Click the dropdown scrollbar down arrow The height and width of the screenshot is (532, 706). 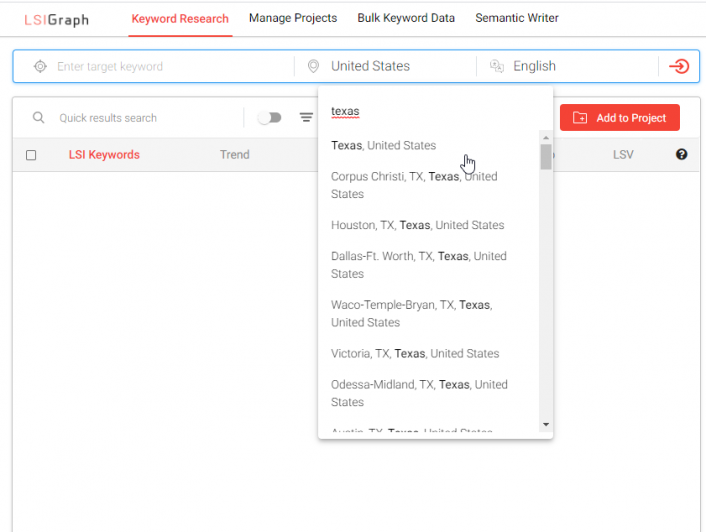point(546,424)
